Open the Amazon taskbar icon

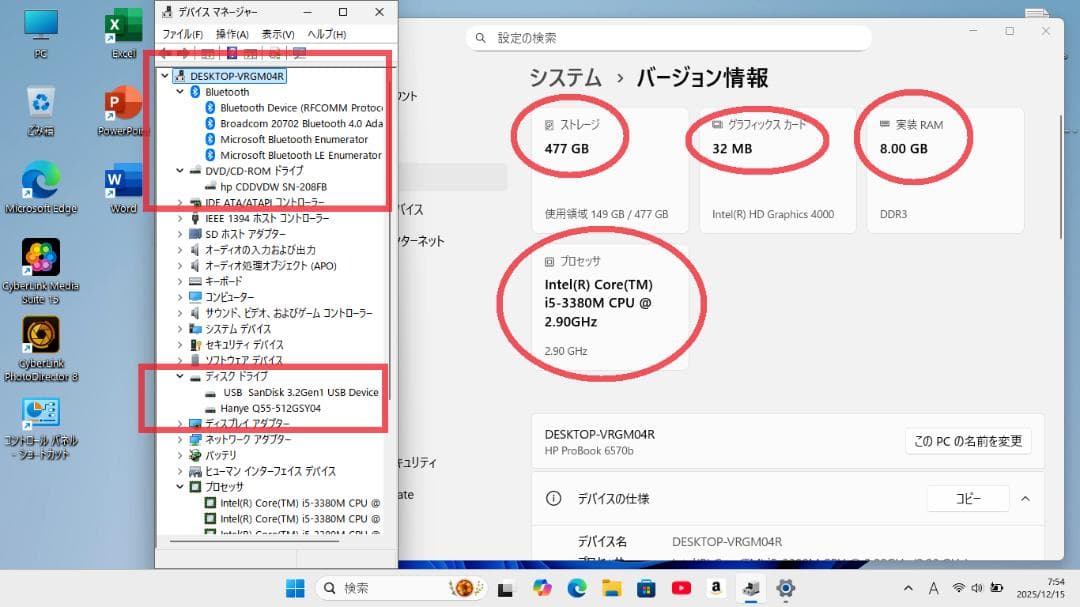pyautogui.click(x=716, y=588)
